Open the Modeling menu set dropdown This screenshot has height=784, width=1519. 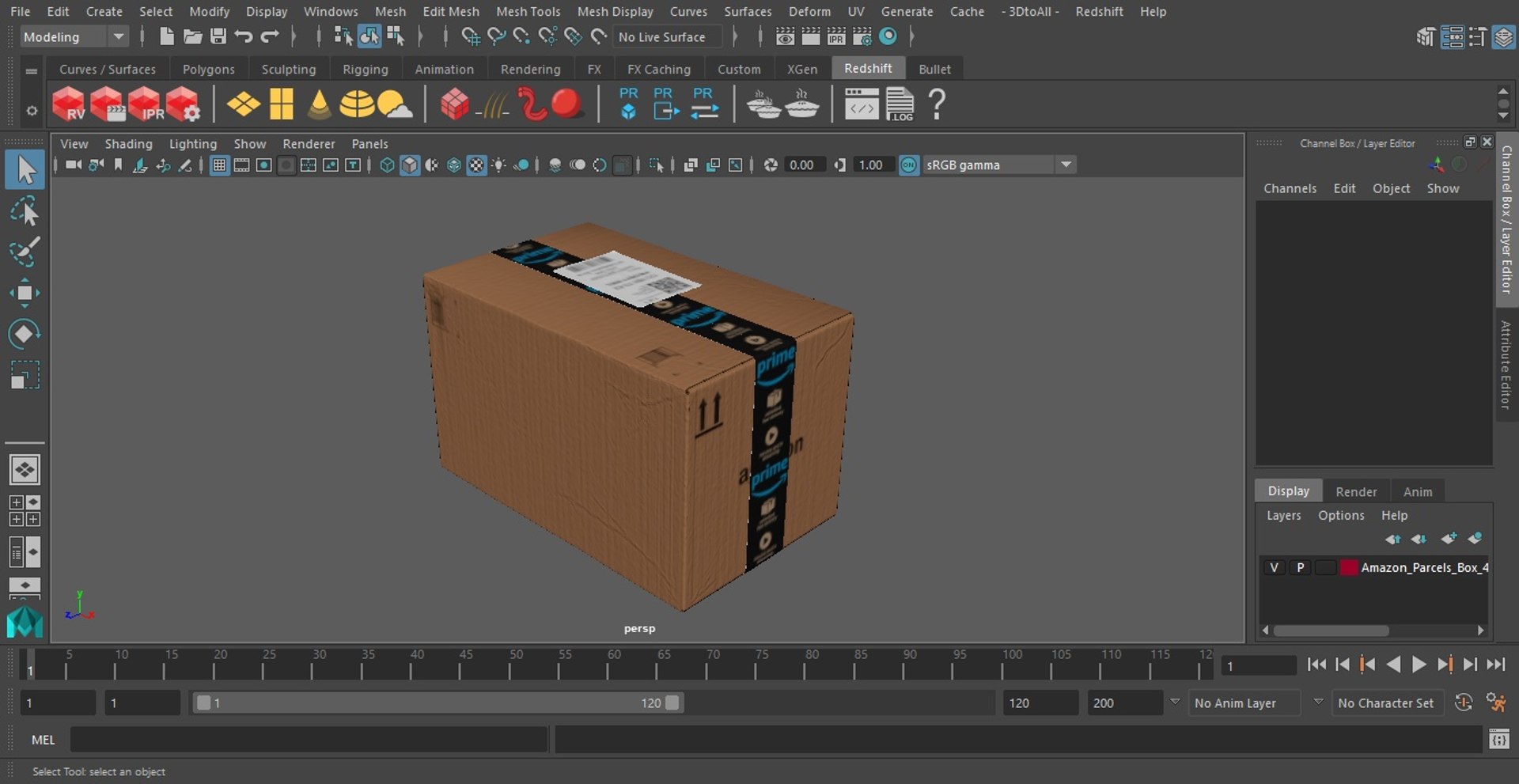point(74,36)
